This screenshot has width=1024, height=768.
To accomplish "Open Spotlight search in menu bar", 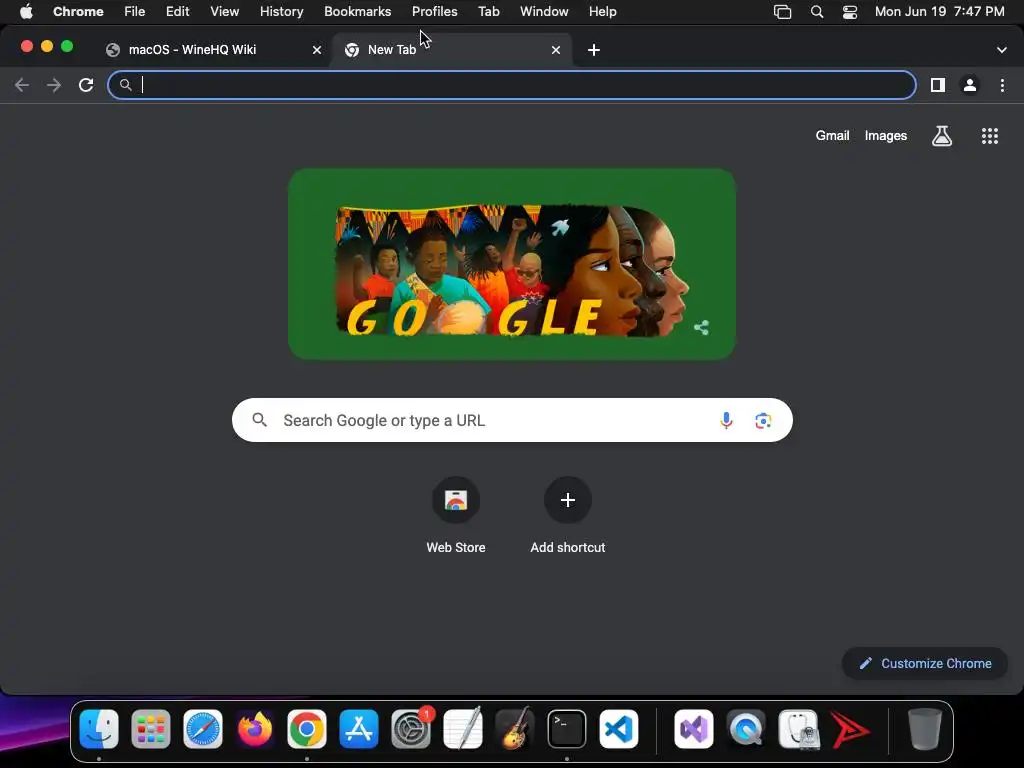I will pos(816,12).
